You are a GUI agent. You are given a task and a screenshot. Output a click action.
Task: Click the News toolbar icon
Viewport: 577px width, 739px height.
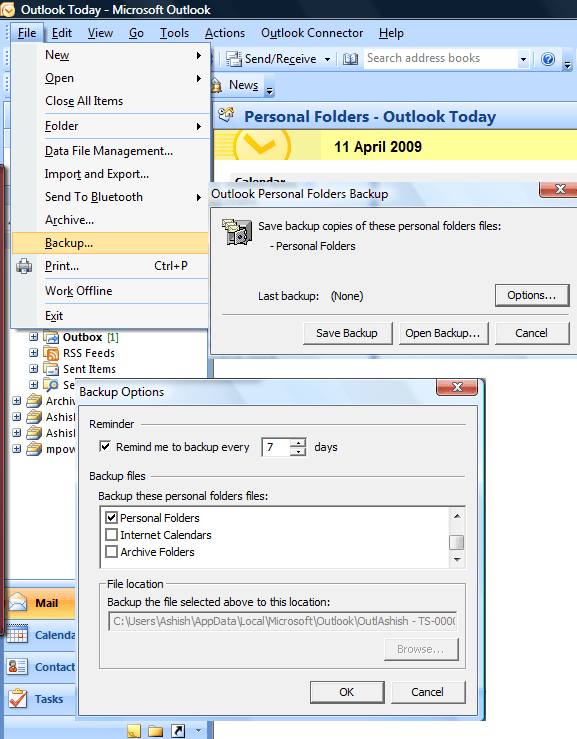coord(217,85)
